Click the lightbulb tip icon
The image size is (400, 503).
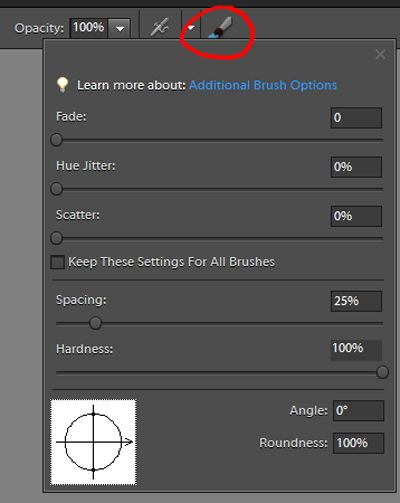point(62,85)
